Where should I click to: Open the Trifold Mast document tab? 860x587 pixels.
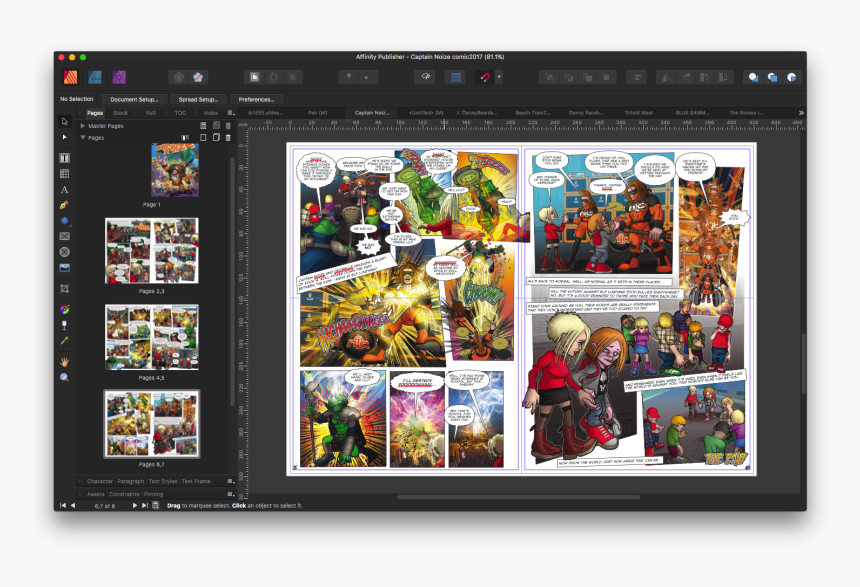click(638, 113)
